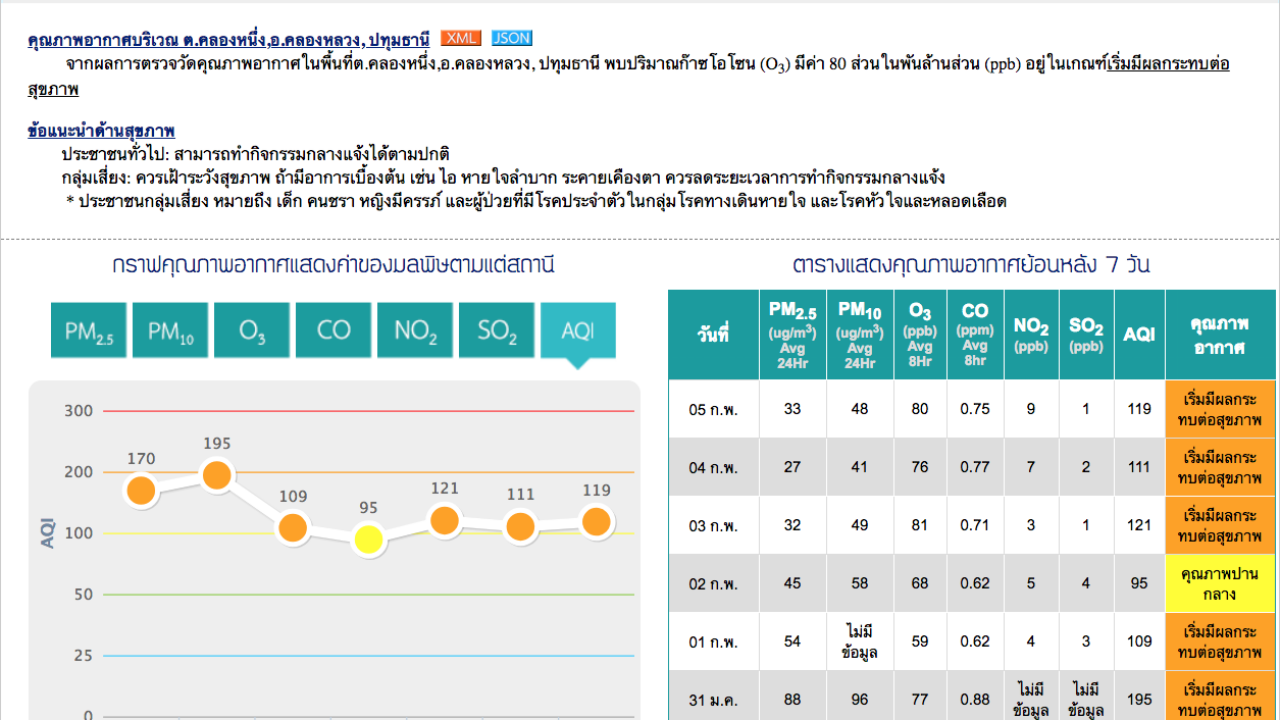This screenshot has width=1280, height=720.
Task: Show SO2 data in chart
Action: point(496,331)
